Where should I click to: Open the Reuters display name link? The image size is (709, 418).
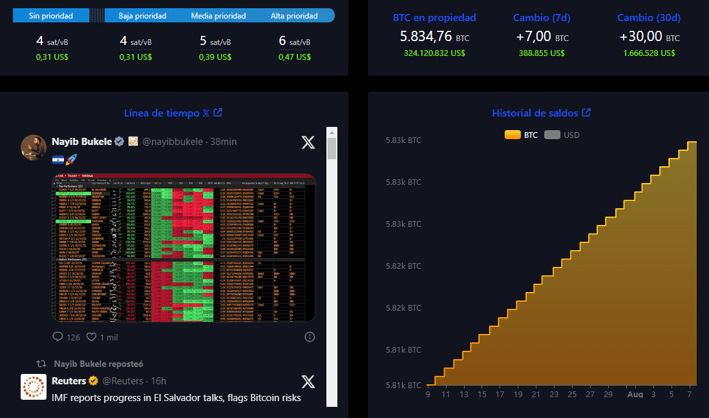tap(69, 381)
